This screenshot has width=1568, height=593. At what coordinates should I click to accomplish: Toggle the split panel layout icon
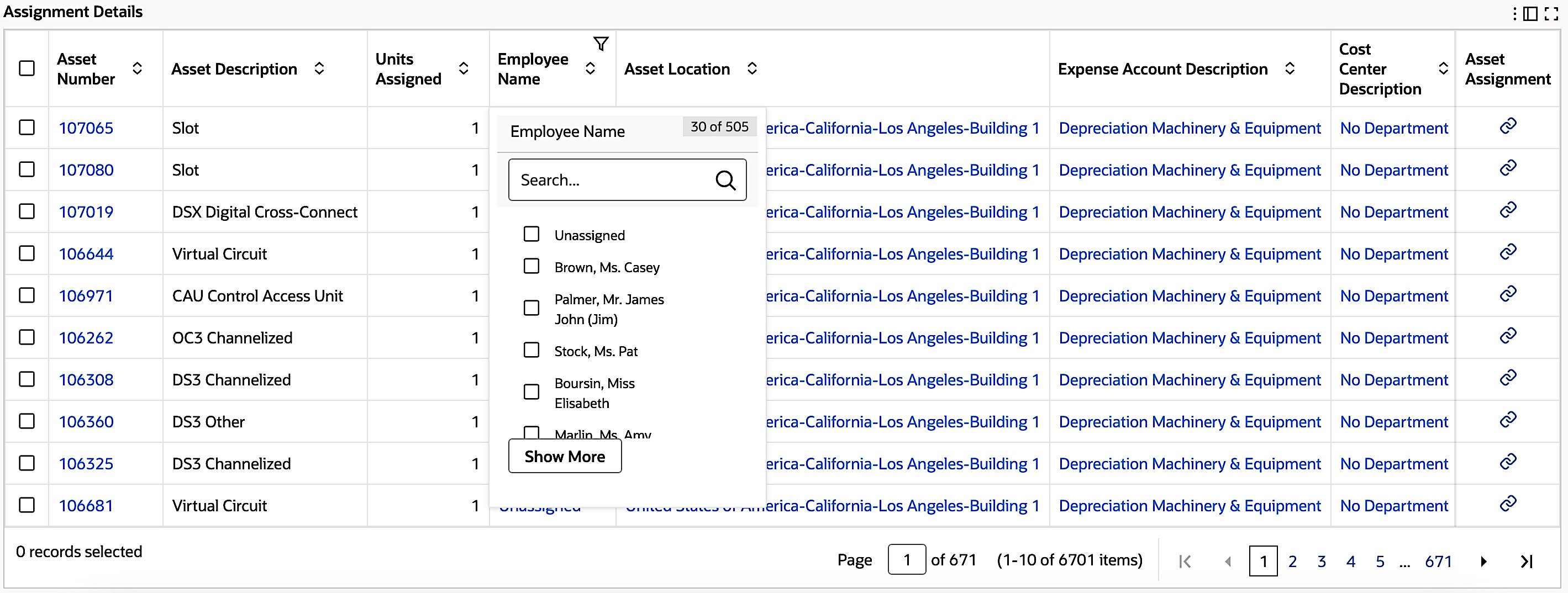point(1530,13)
